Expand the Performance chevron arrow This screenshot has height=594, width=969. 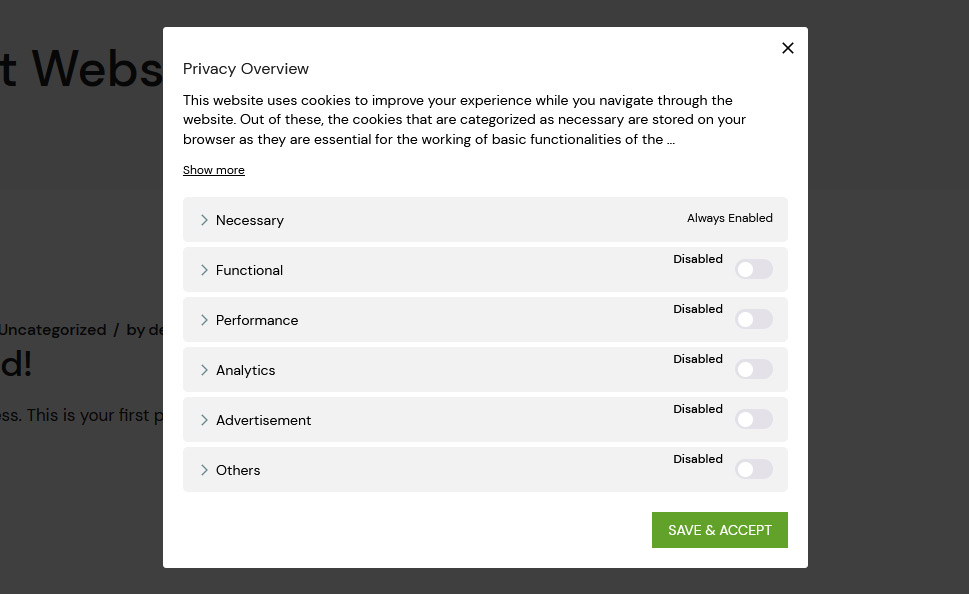pos(204,320)
